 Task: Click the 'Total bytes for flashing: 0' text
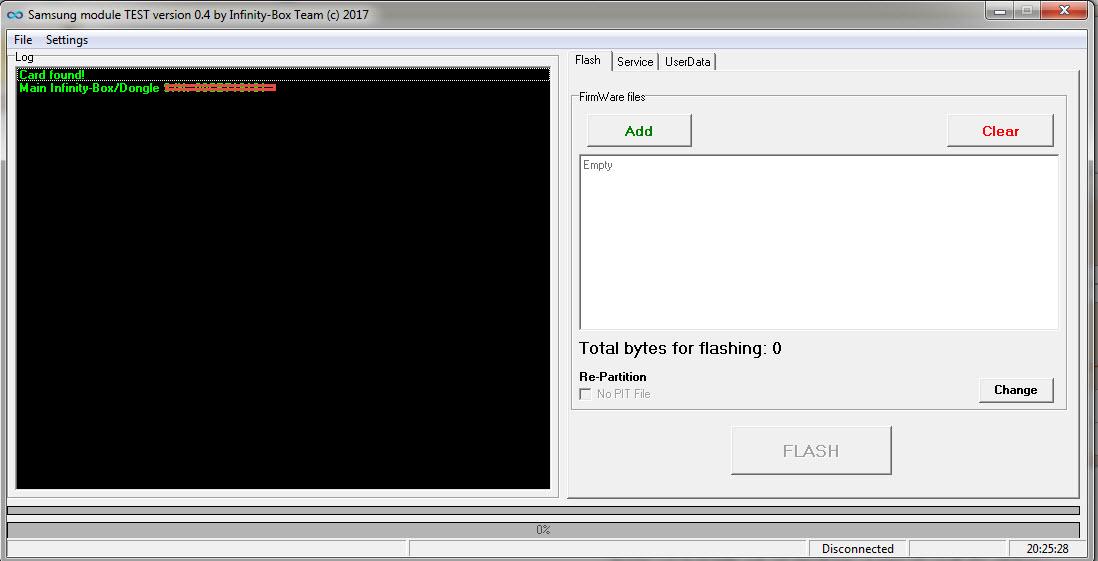[x=680, y=348]
